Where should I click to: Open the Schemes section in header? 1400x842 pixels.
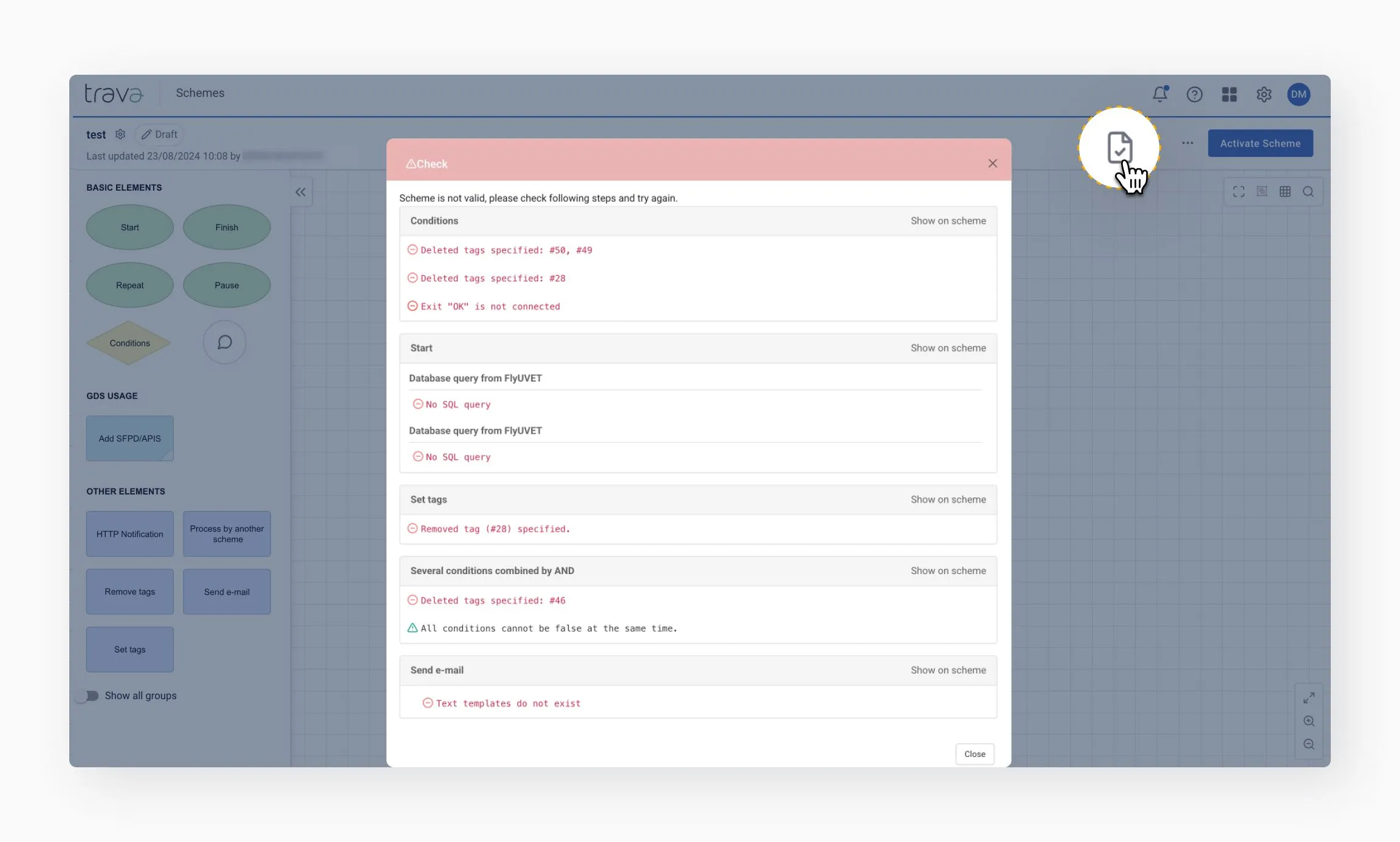(x=200, y=93)
